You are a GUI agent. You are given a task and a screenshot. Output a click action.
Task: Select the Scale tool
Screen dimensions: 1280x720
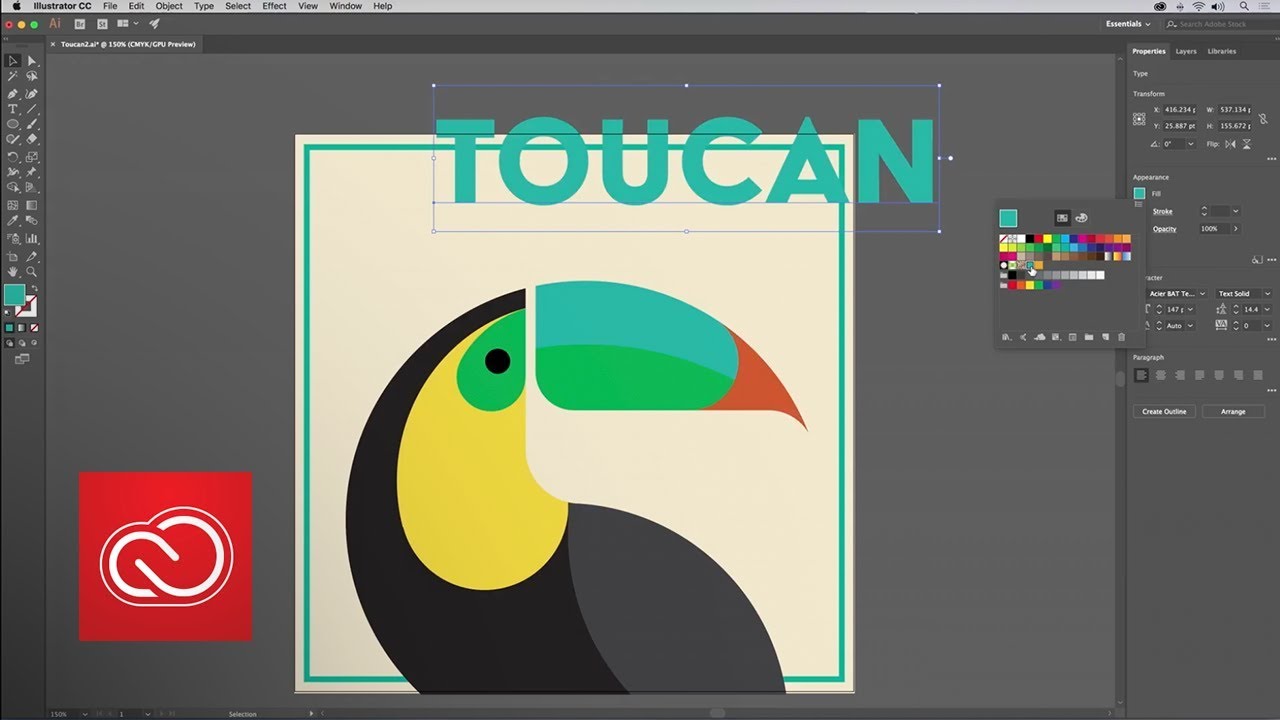[x=32, y=157]
